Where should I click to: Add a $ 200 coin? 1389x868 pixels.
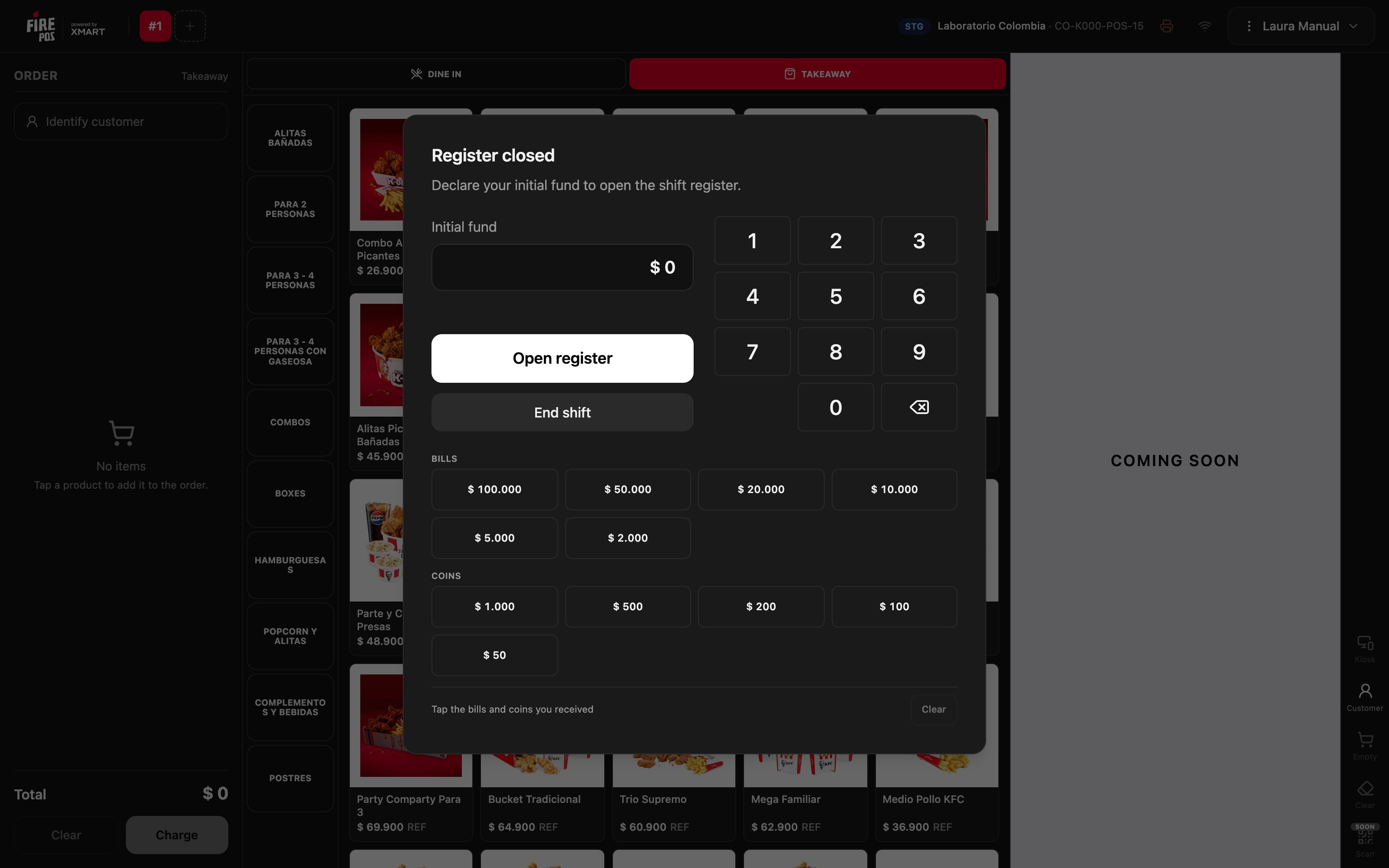tap(761, 607)
